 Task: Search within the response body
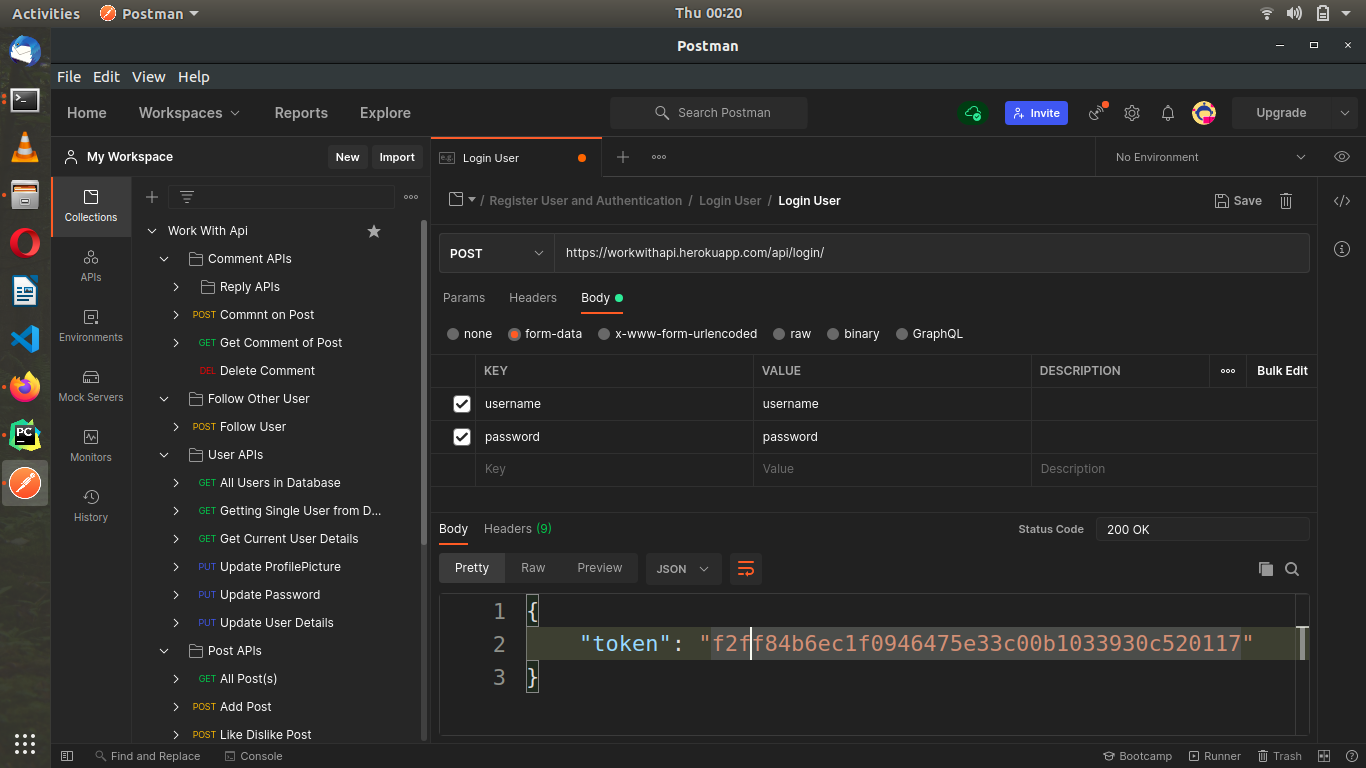coord(1292,569)
